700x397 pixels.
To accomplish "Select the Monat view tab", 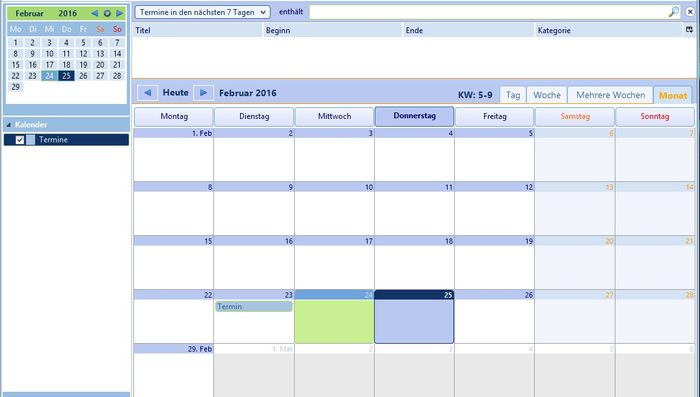I will [673, 96].
